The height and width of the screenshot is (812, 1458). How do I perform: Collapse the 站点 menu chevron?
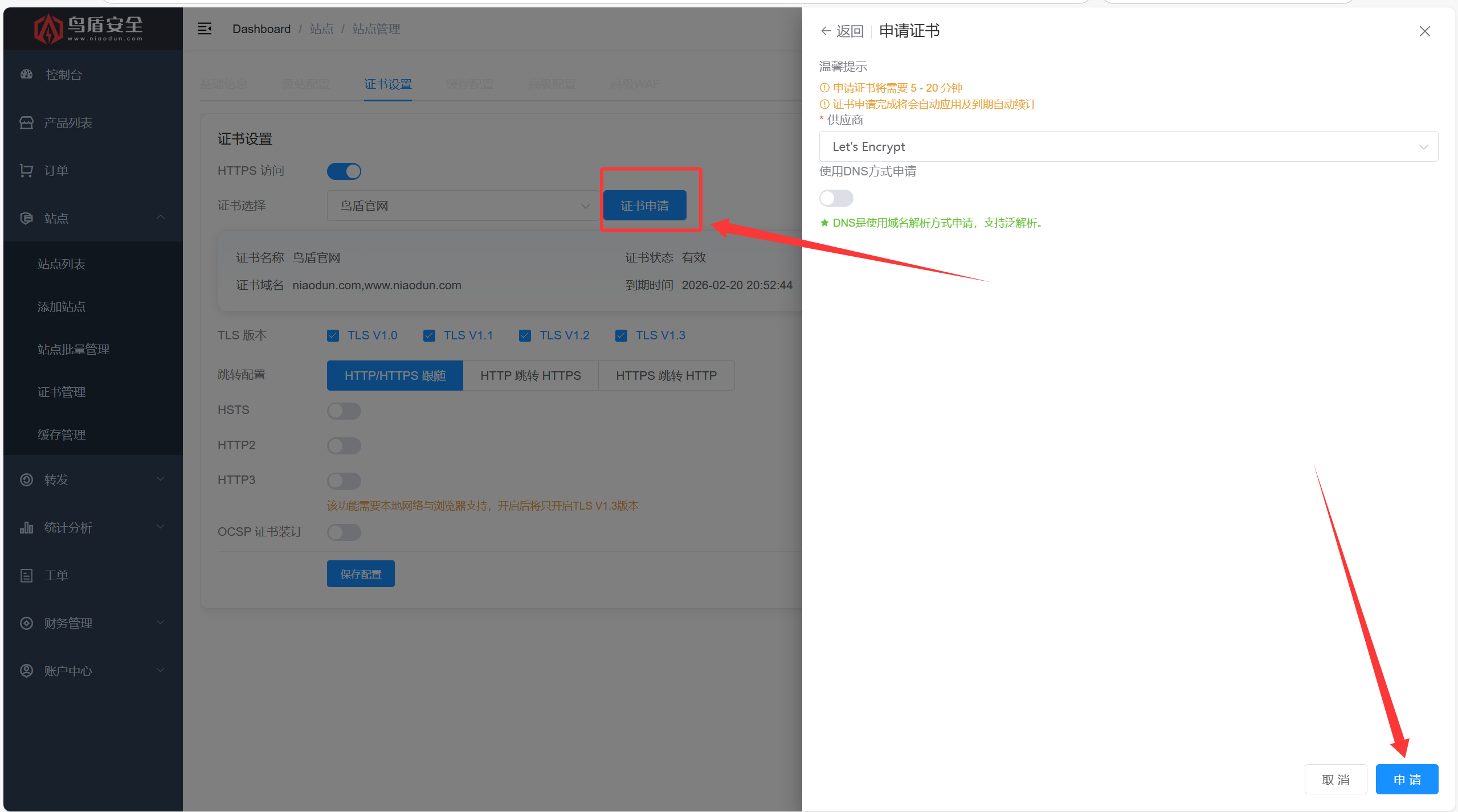point(161,218)
